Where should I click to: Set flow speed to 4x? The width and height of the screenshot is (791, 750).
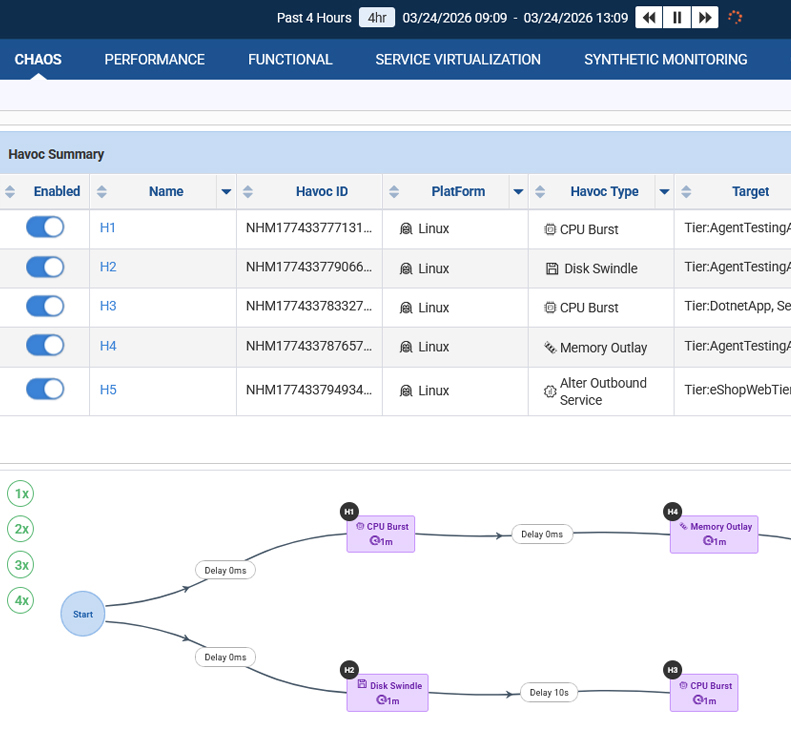[x=21, y=600]
